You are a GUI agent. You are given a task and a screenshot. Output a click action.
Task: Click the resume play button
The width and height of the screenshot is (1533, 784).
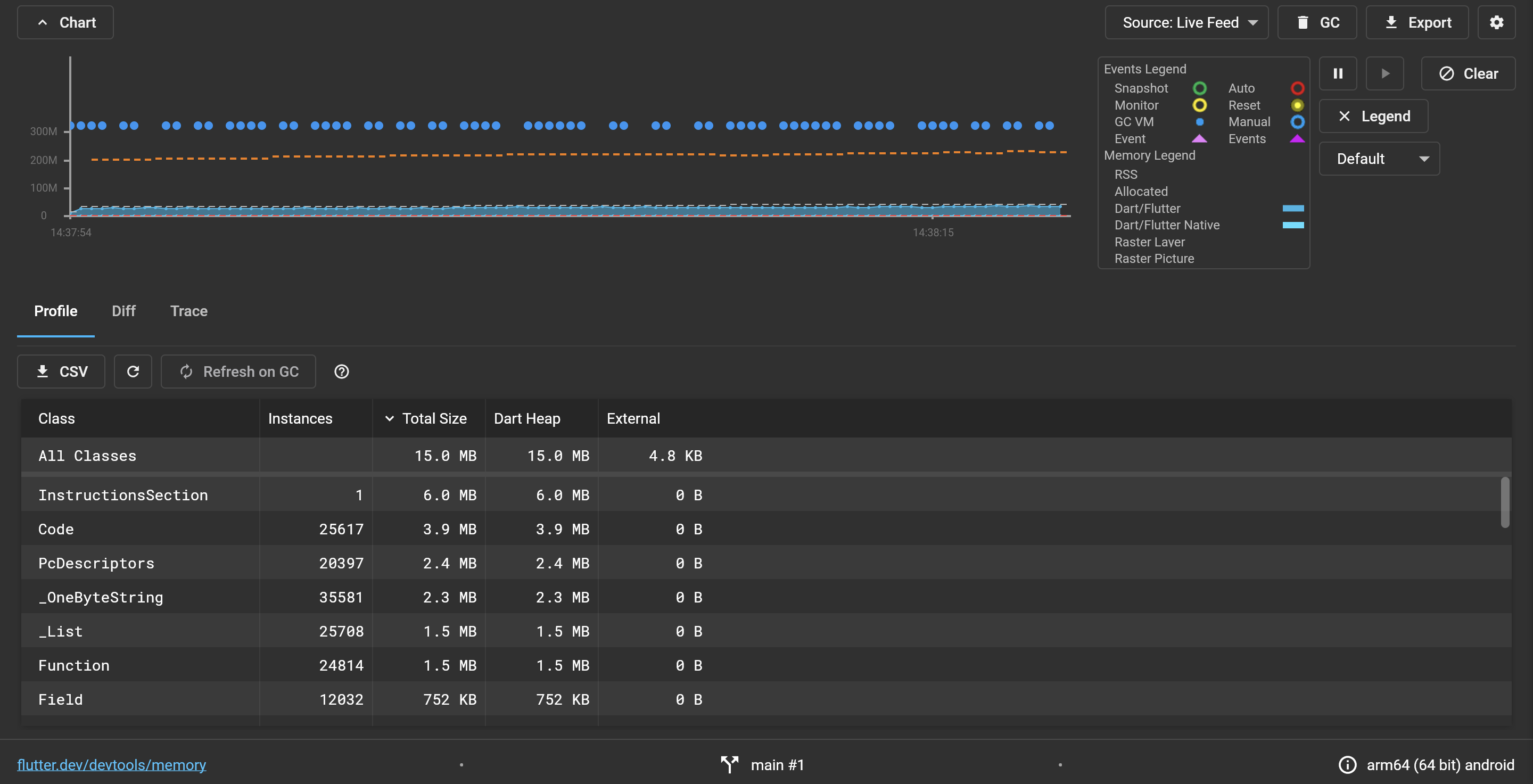pos(1384,74)
